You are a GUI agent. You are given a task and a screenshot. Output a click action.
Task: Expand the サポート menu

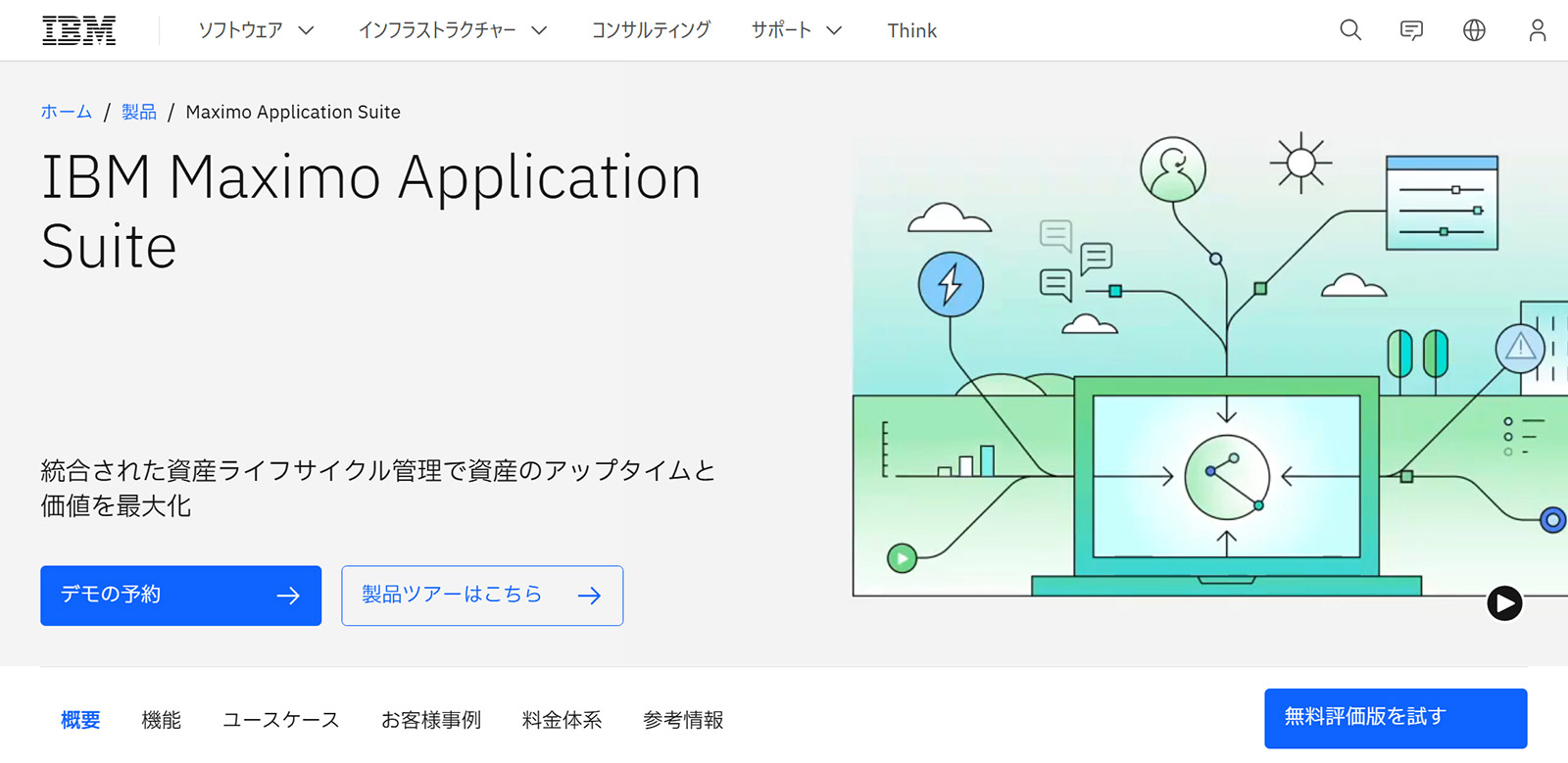797,30
